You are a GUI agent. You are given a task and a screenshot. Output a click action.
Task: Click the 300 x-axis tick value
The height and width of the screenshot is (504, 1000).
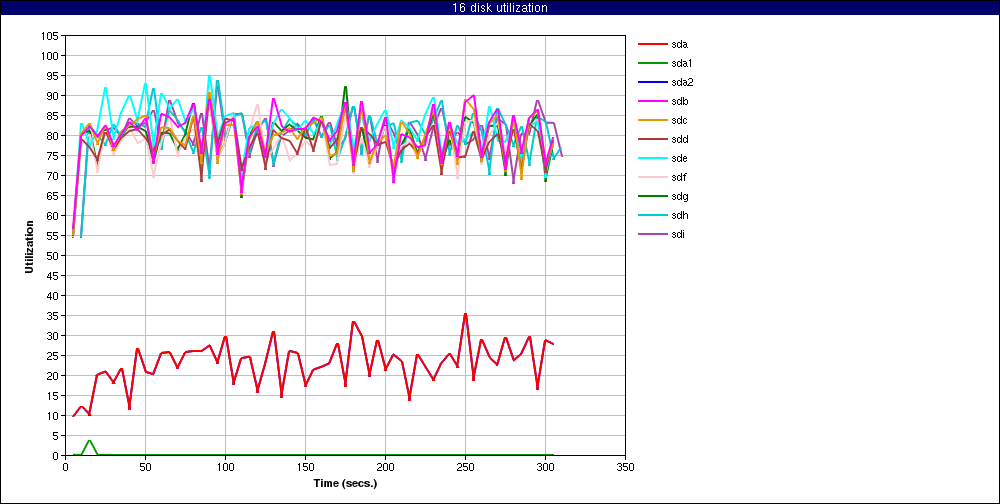(545, 466)
